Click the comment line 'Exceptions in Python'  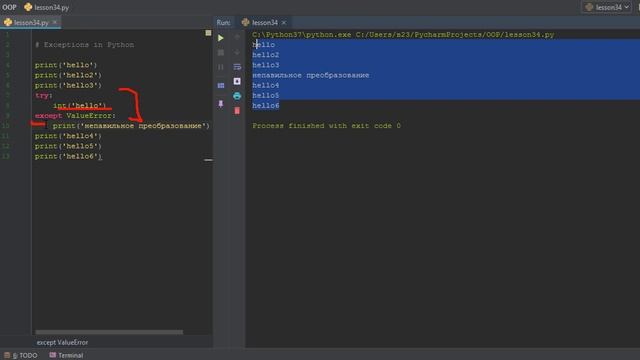(84, 44)
